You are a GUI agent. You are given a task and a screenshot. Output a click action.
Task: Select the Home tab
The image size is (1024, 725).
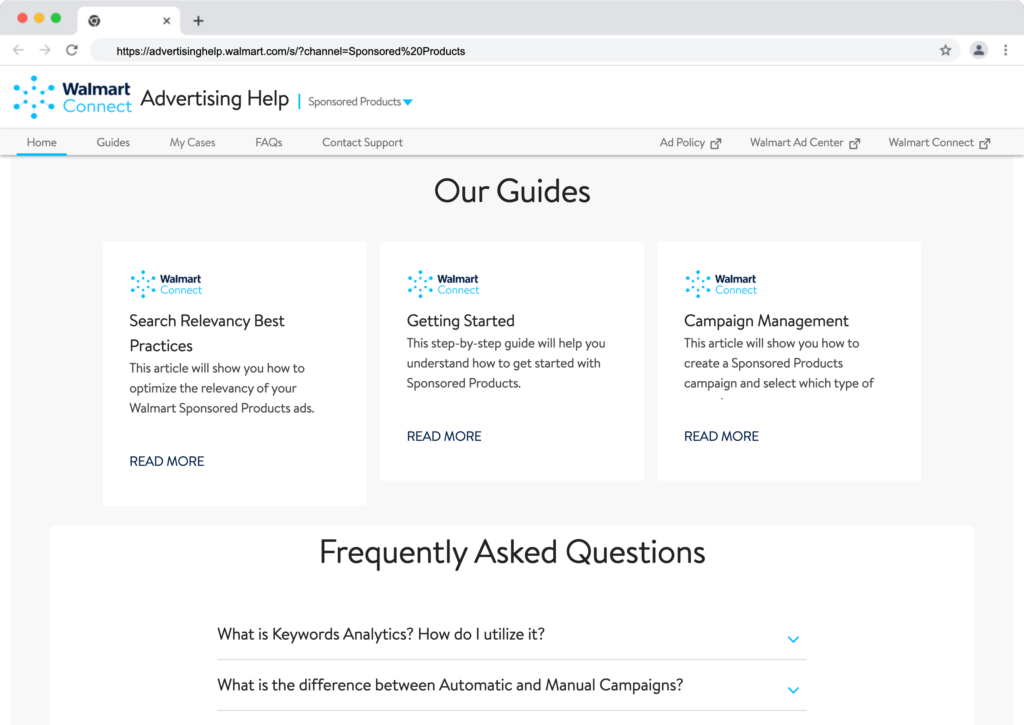click(x=42, y=142)
